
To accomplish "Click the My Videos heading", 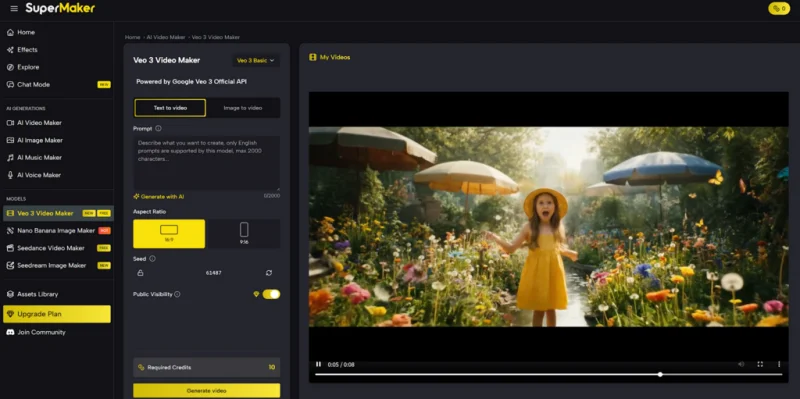I will tap(330, 57).
